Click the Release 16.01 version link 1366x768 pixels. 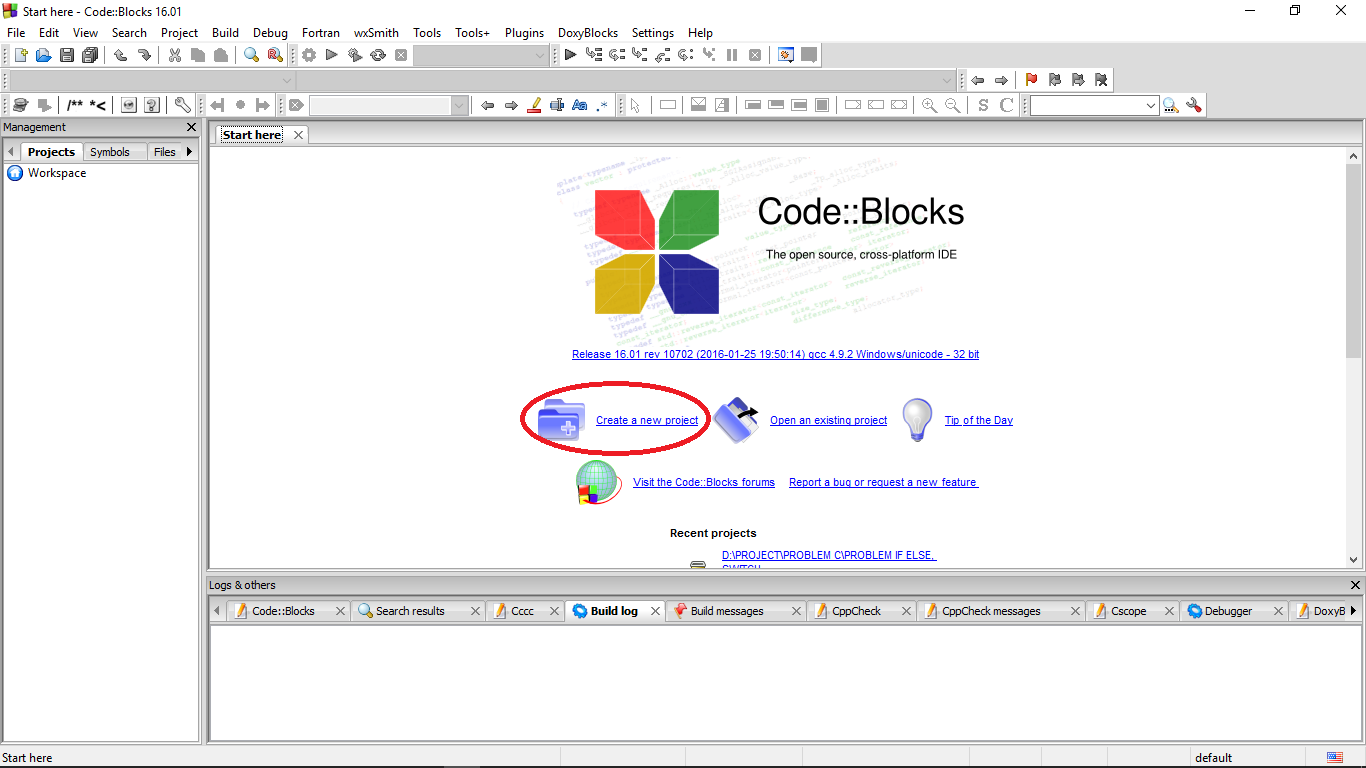tap(775, 354)
